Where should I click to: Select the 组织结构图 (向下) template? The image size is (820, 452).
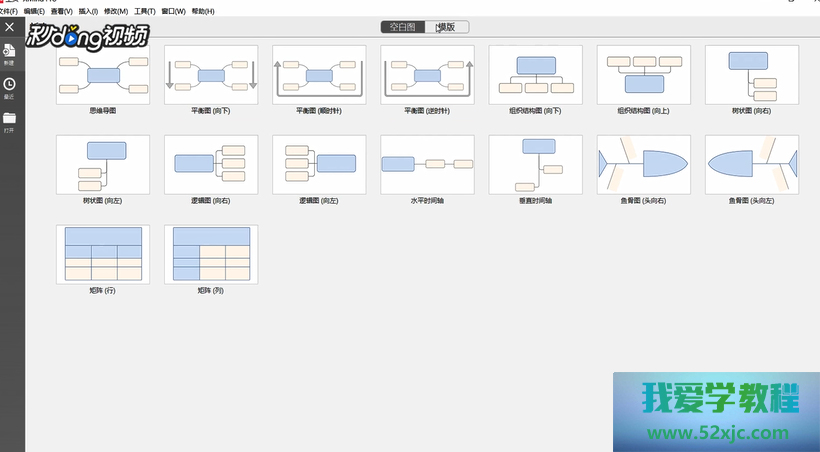(x=535, y=75)
